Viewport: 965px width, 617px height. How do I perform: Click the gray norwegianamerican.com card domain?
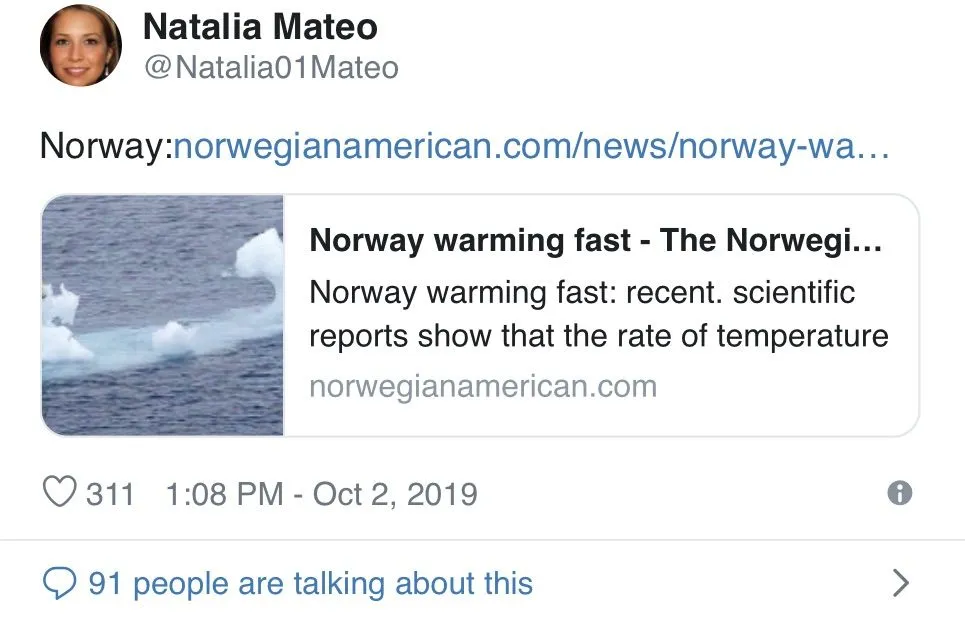click(x=483, y=386)
